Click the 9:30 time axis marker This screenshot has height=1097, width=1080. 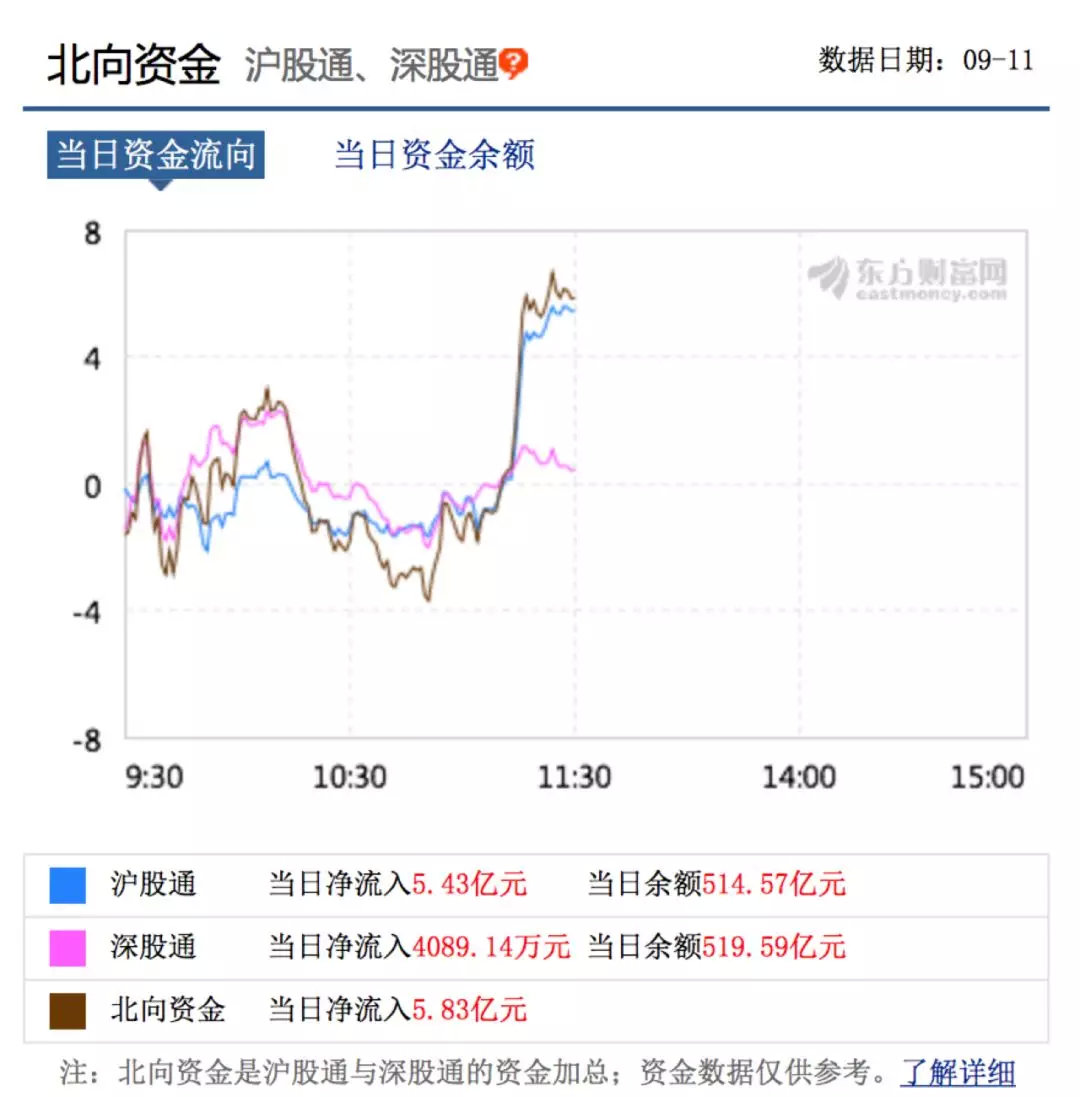[155, 777]
